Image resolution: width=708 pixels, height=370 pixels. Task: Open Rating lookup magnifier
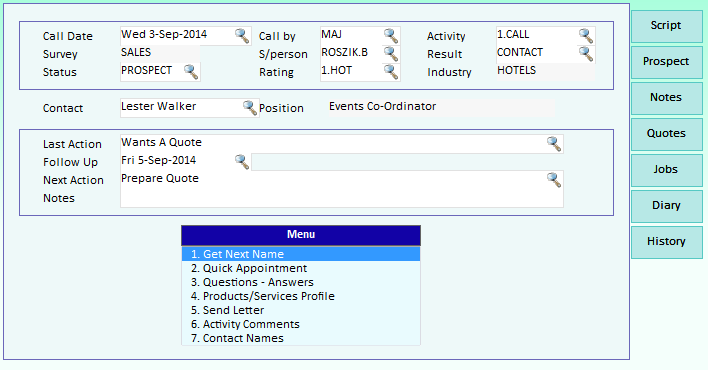391,72
